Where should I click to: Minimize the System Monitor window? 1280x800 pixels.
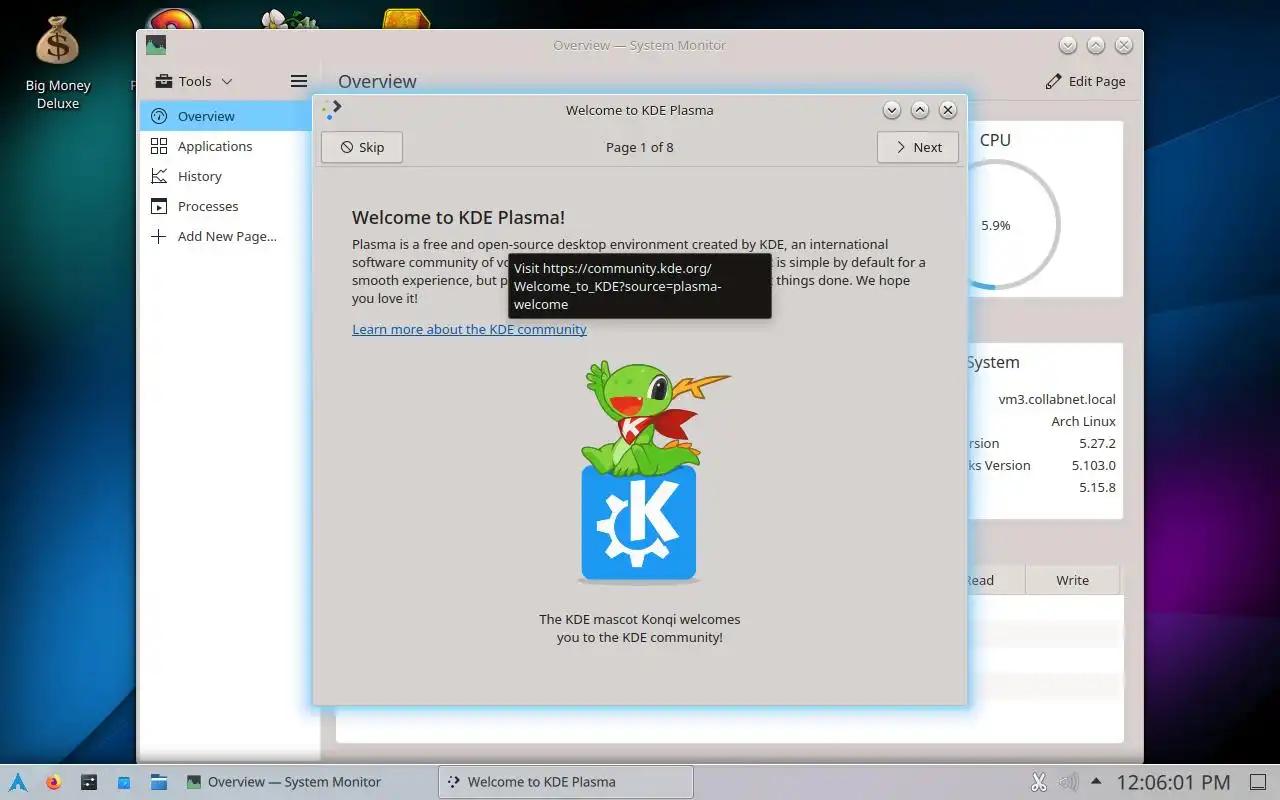1068,45
